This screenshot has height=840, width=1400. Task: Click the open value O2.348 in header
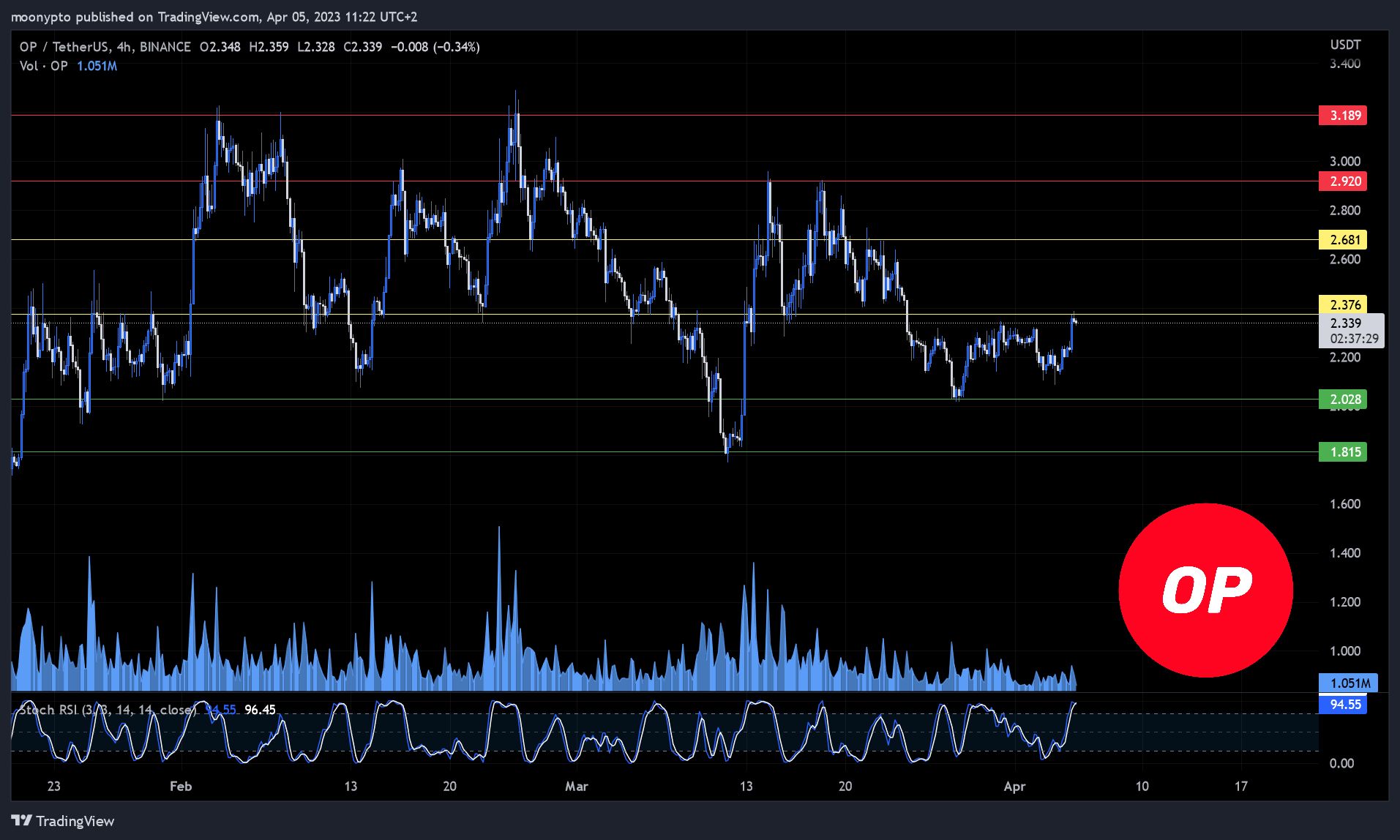coord(220,47)
